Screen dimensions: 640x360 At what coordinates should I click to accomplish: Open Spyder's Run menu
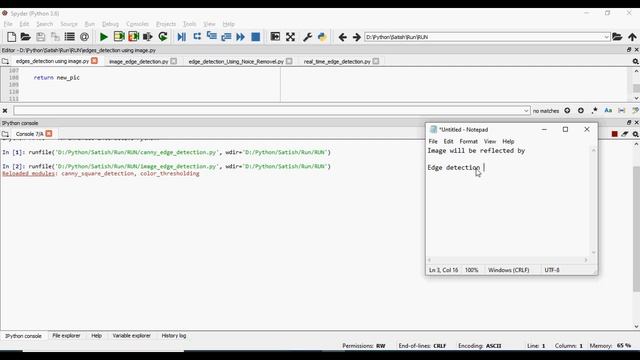(x=89, y=24)
